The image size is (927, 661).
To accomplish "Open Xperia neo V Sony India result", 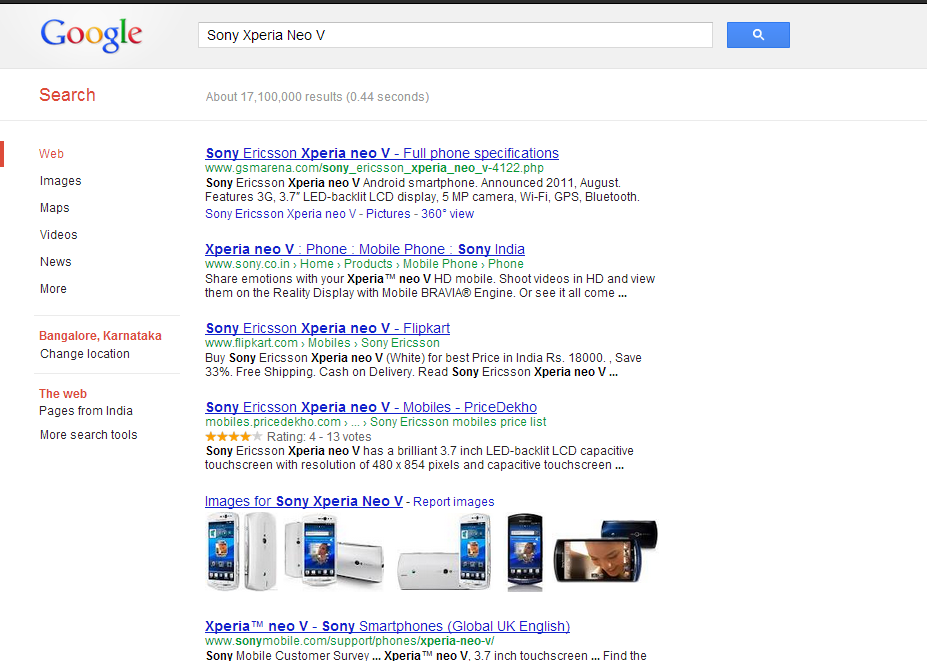I will click(365, 250).
